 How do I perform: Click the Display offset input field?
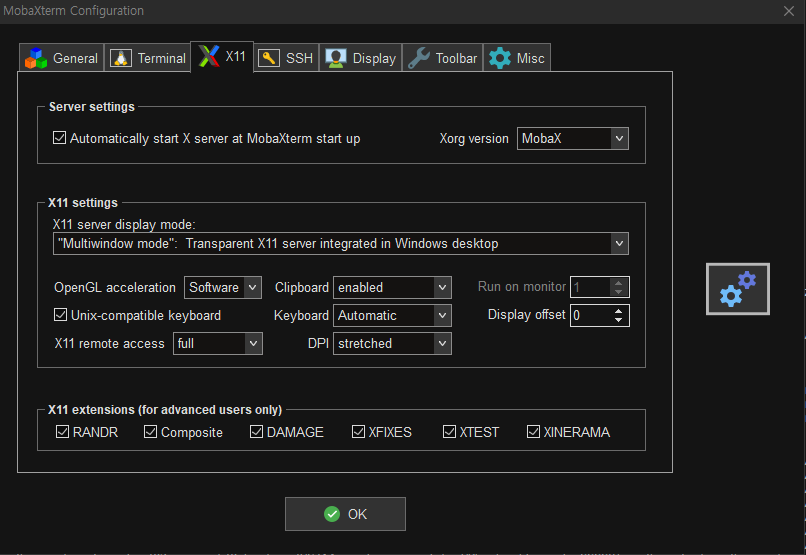click(591, 315)
